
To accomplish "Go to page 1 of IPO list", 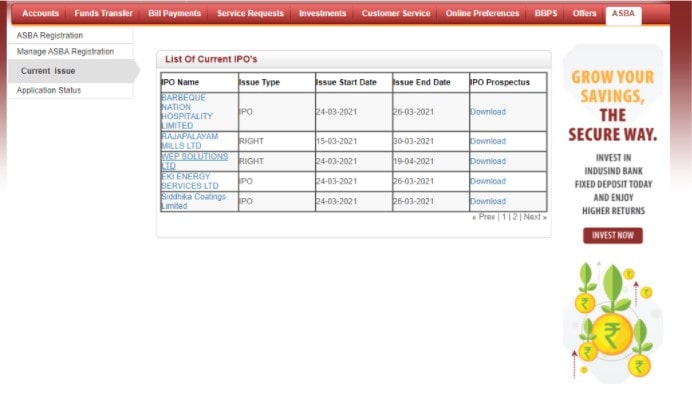I will (504, 217).
